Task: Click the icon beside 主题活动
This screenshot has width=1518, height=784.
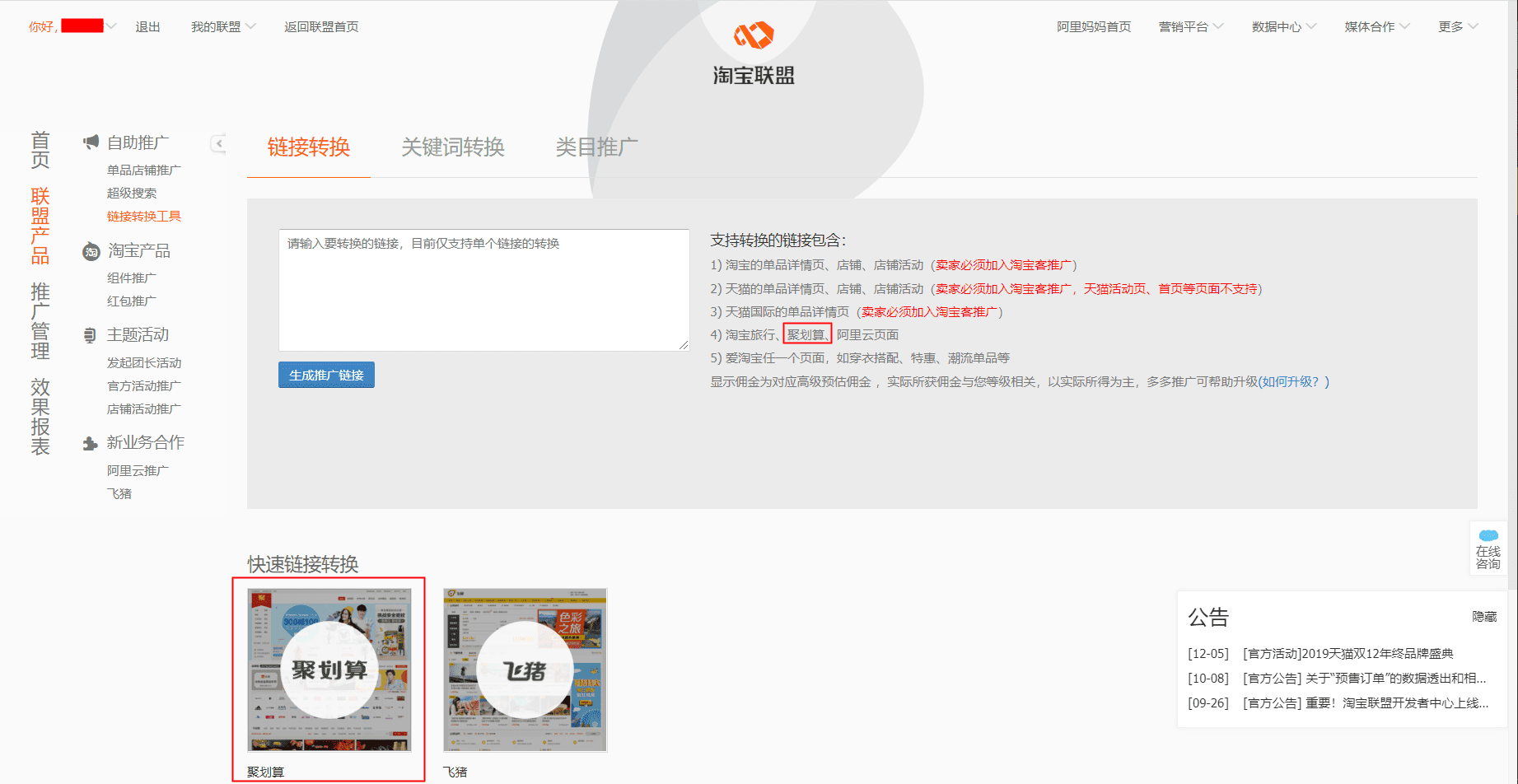Action: pyautogui.click(x=90, y=335)
